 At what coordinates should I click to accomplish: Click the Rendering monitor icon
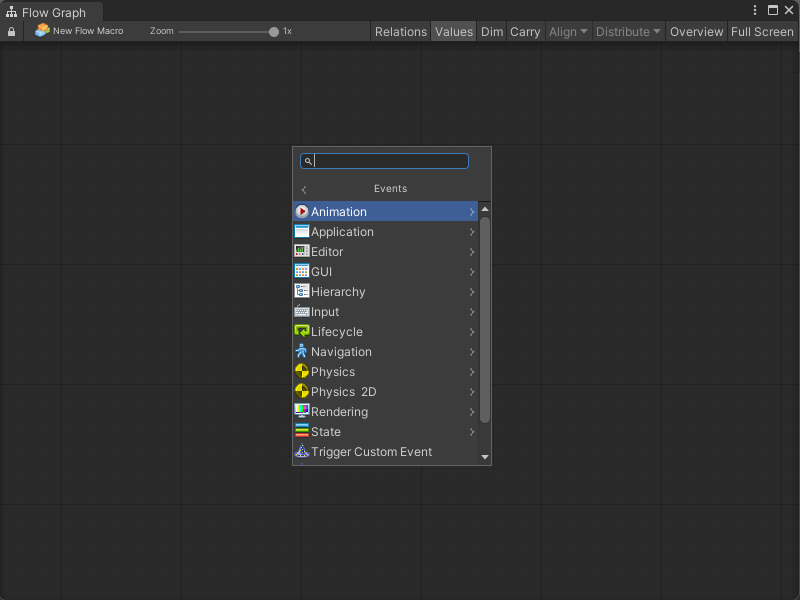click(x=302, y=412)
